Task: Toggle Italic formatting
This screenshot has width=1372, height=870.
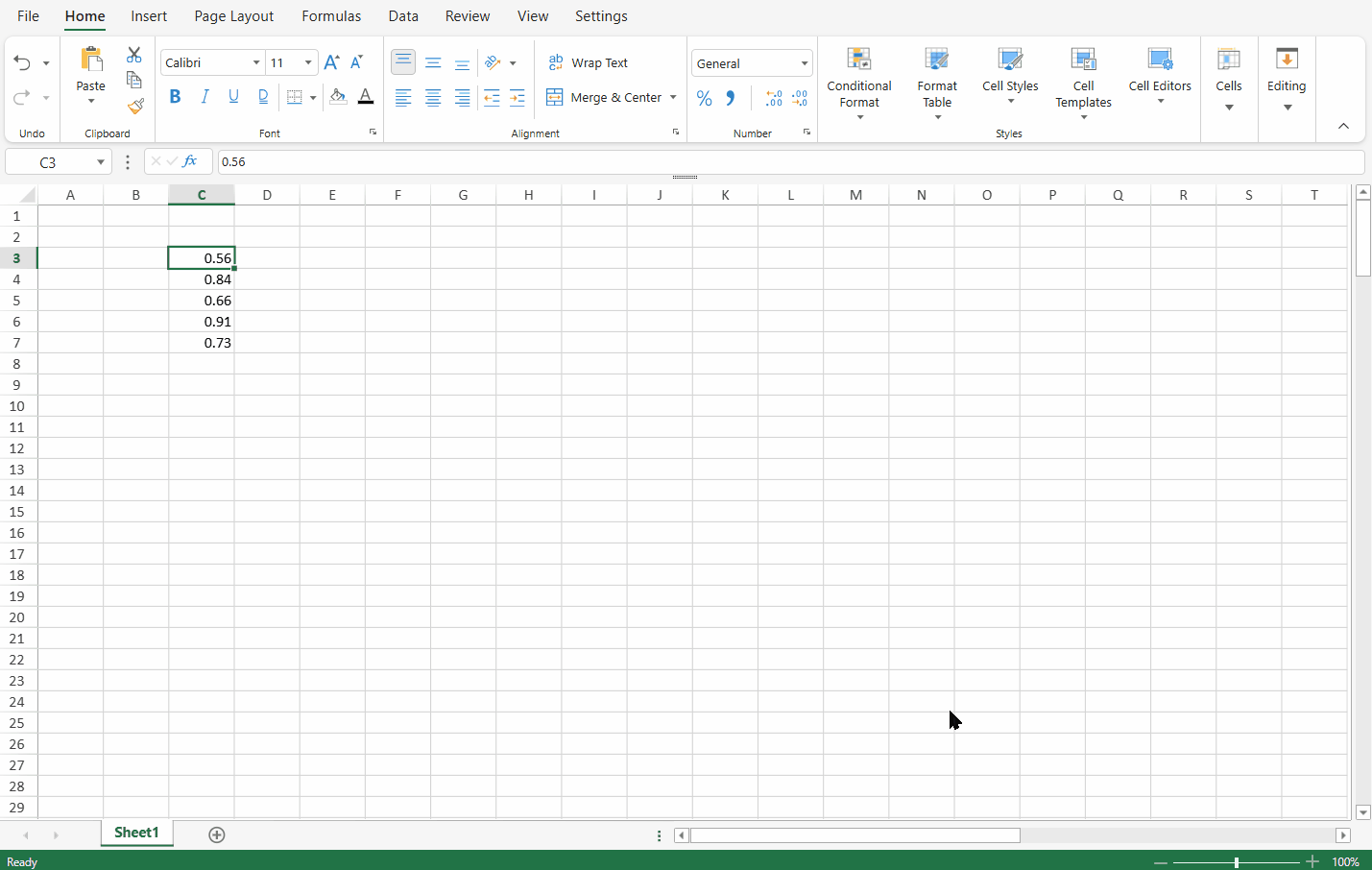Action: [205, 97]
